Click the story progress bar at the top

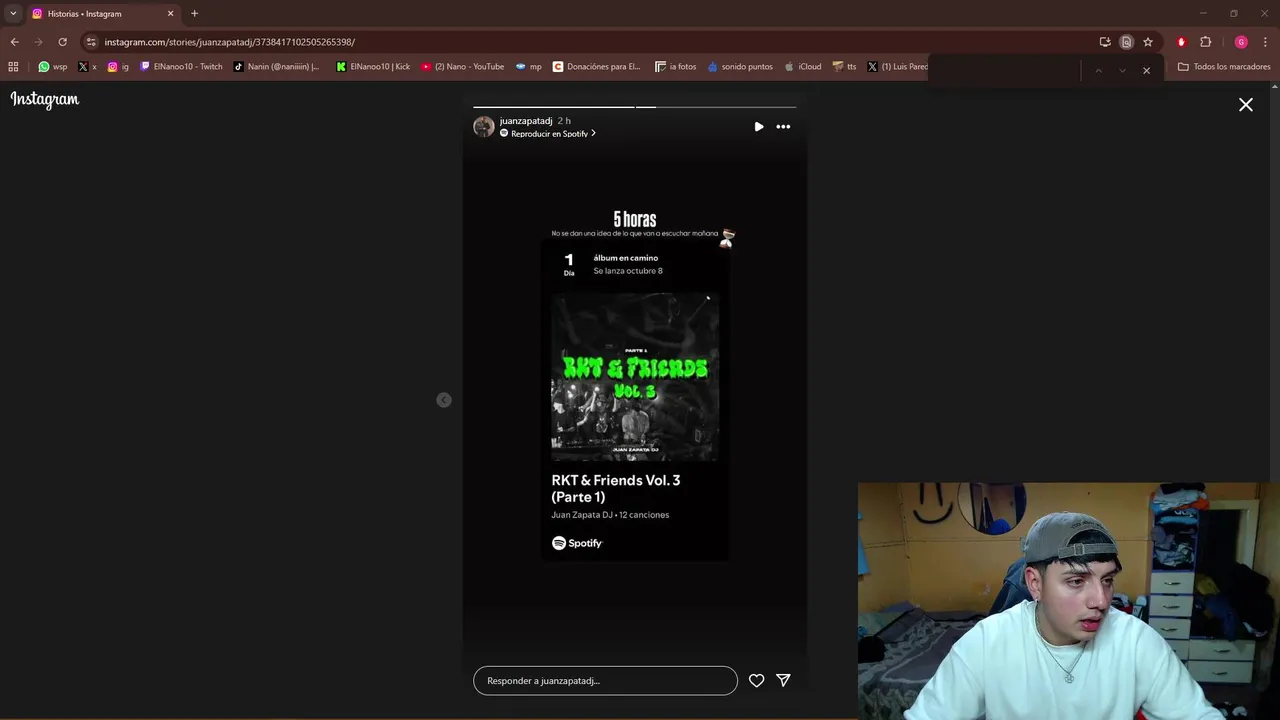point(635,106)
